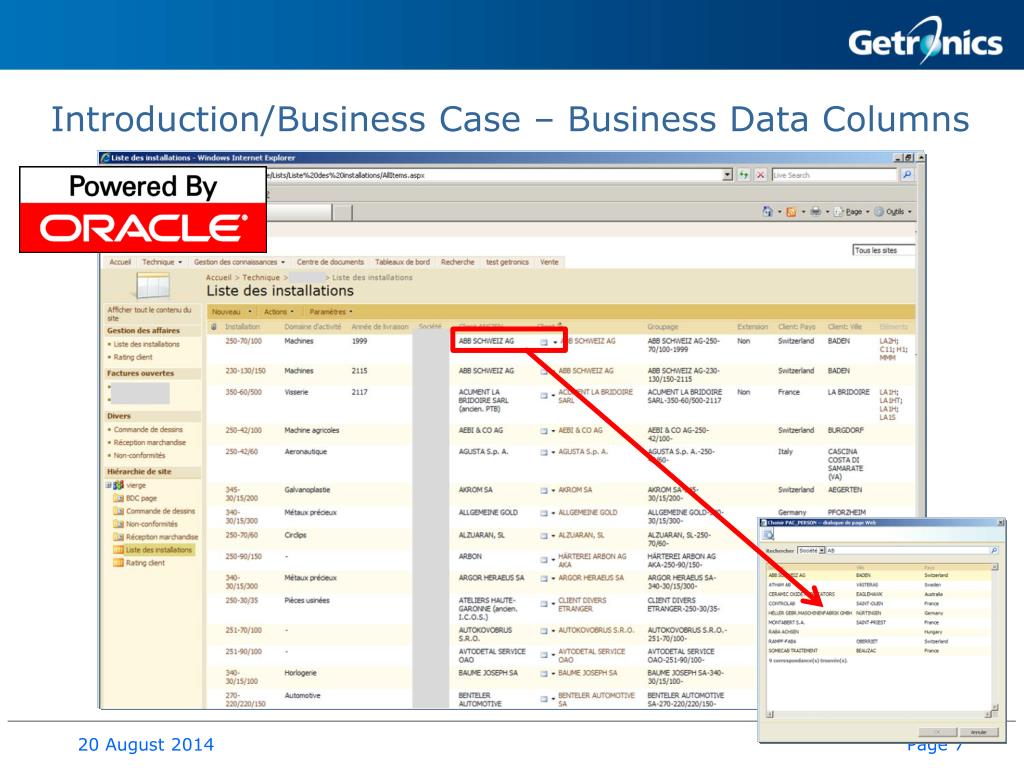
Task: Sort by Client: Pays column header
Action: tap(797, 327)
